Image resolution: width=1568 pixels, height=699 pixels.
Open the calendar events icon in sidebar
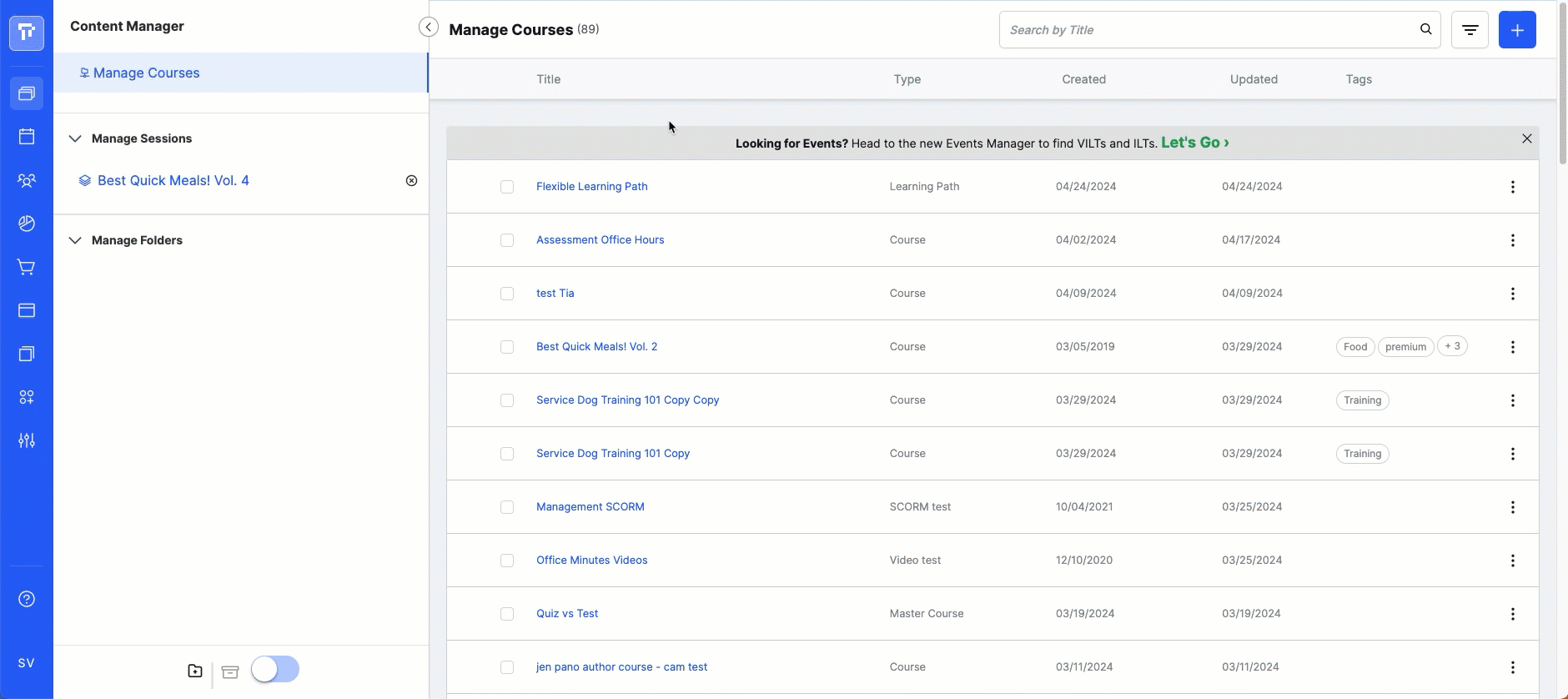point(27,137)
